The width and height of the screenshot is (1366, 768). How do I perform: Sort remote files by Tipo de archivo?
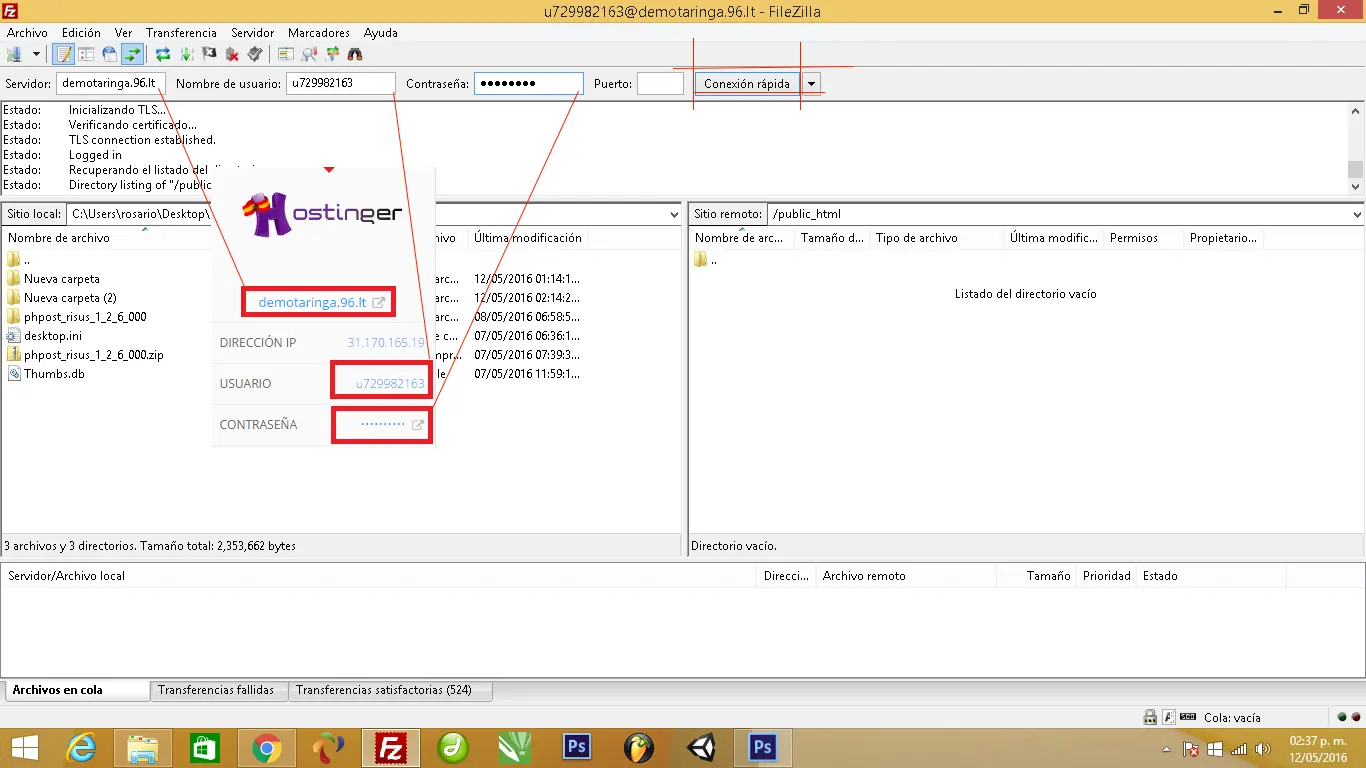[x=937, y=238]
